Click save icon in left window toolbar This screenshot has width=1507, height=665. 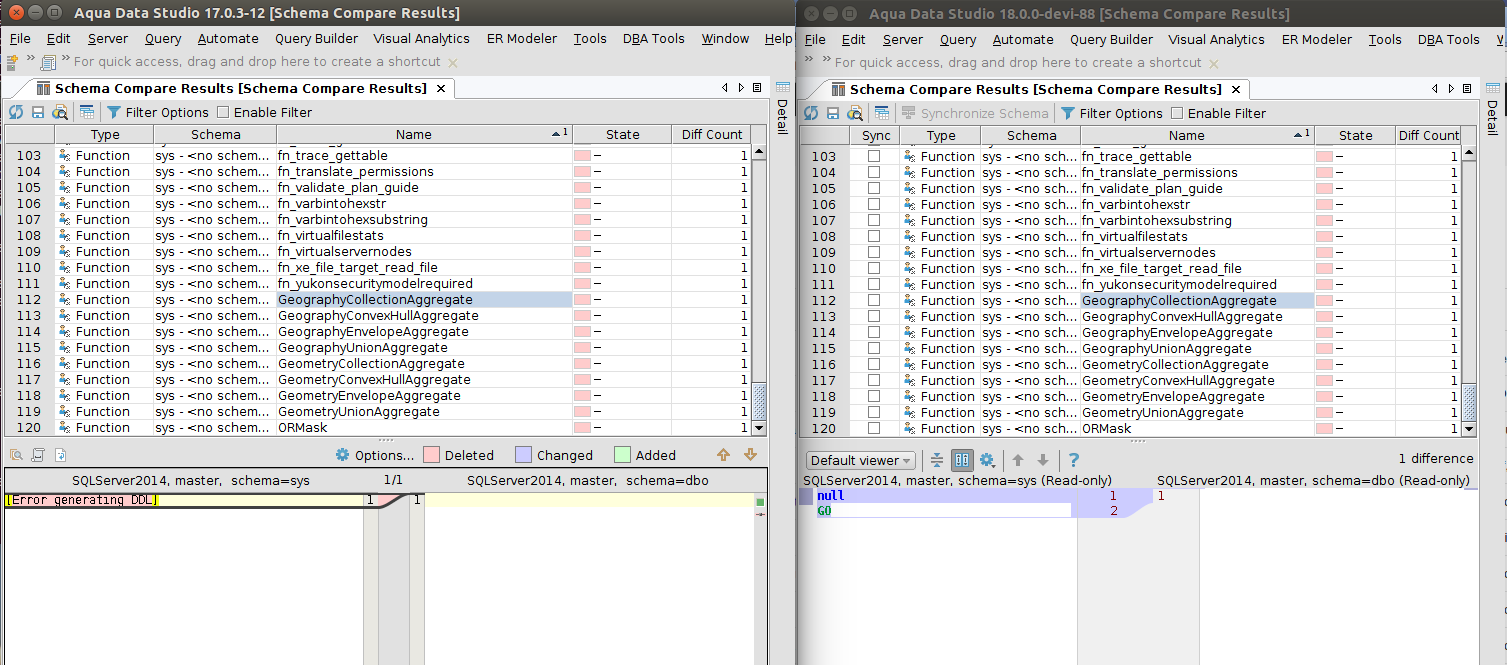(38, 112)
